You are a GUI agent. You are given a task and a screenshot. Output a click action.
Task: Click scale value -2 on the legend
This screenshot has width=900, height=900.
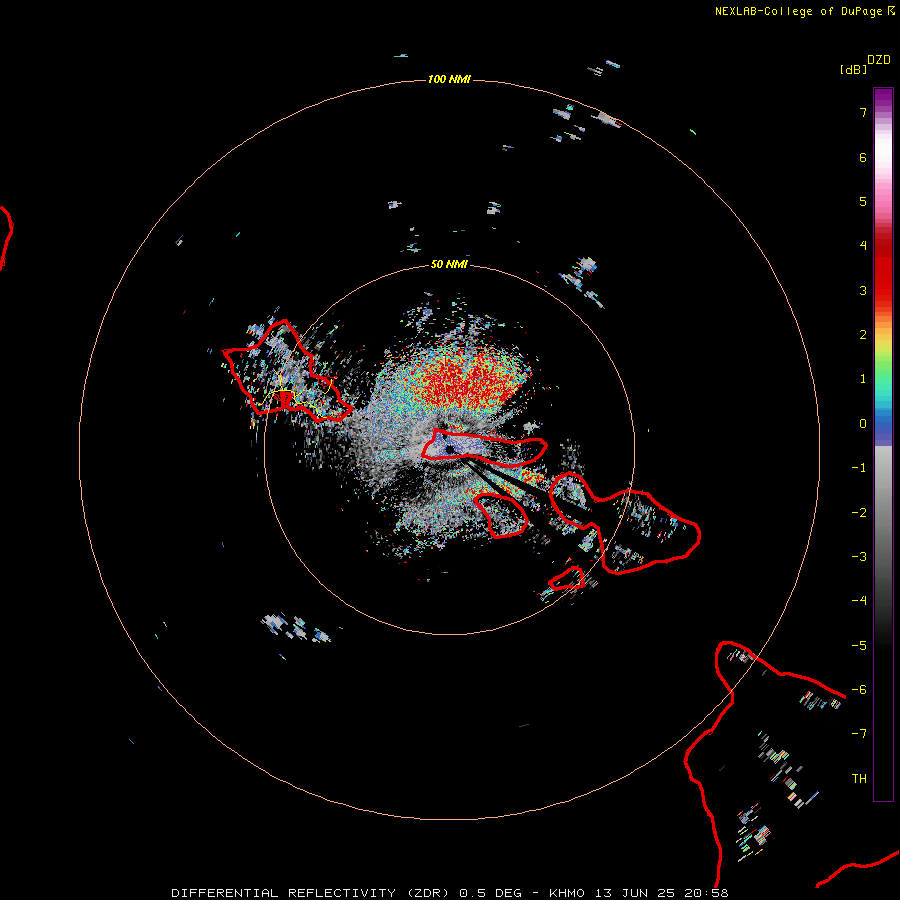[x=859, y=513]
